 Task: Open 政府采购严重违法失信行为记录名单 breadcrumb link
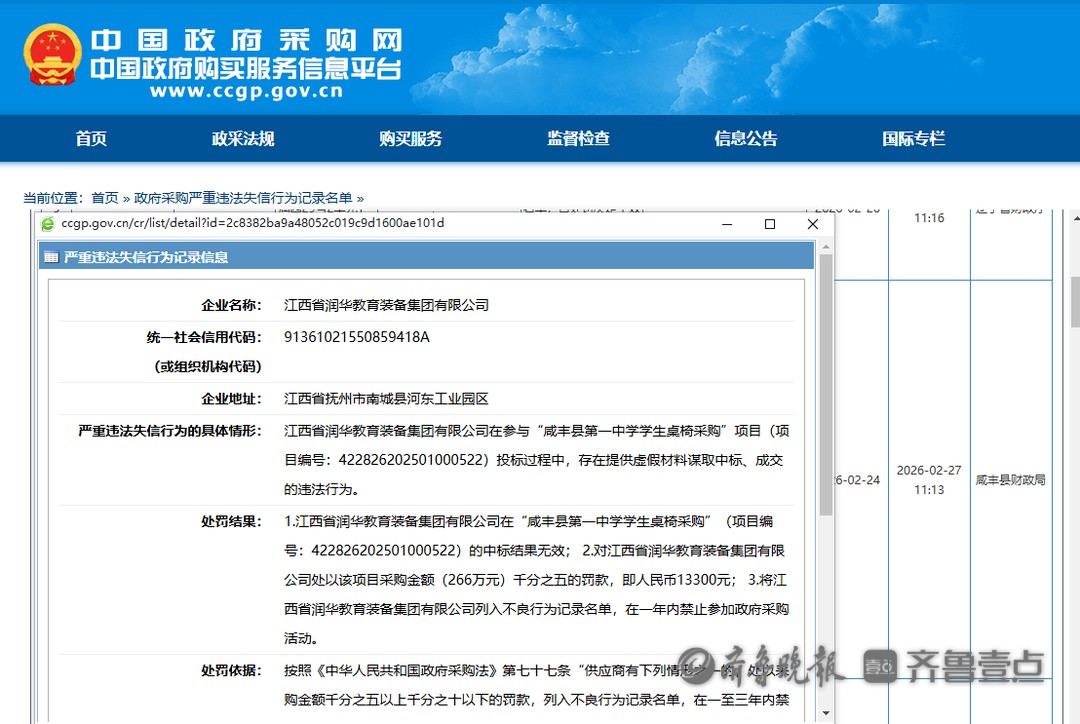[x=243, y=198]
